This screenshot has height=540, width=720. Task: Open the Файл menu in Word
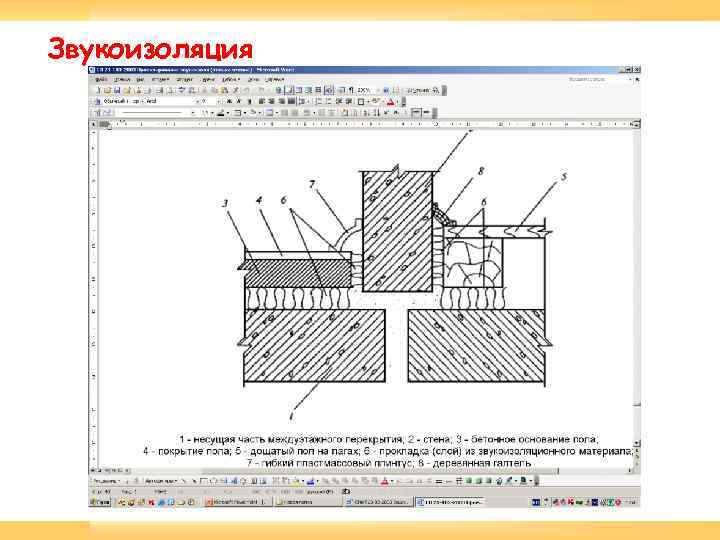pos(101,79)
